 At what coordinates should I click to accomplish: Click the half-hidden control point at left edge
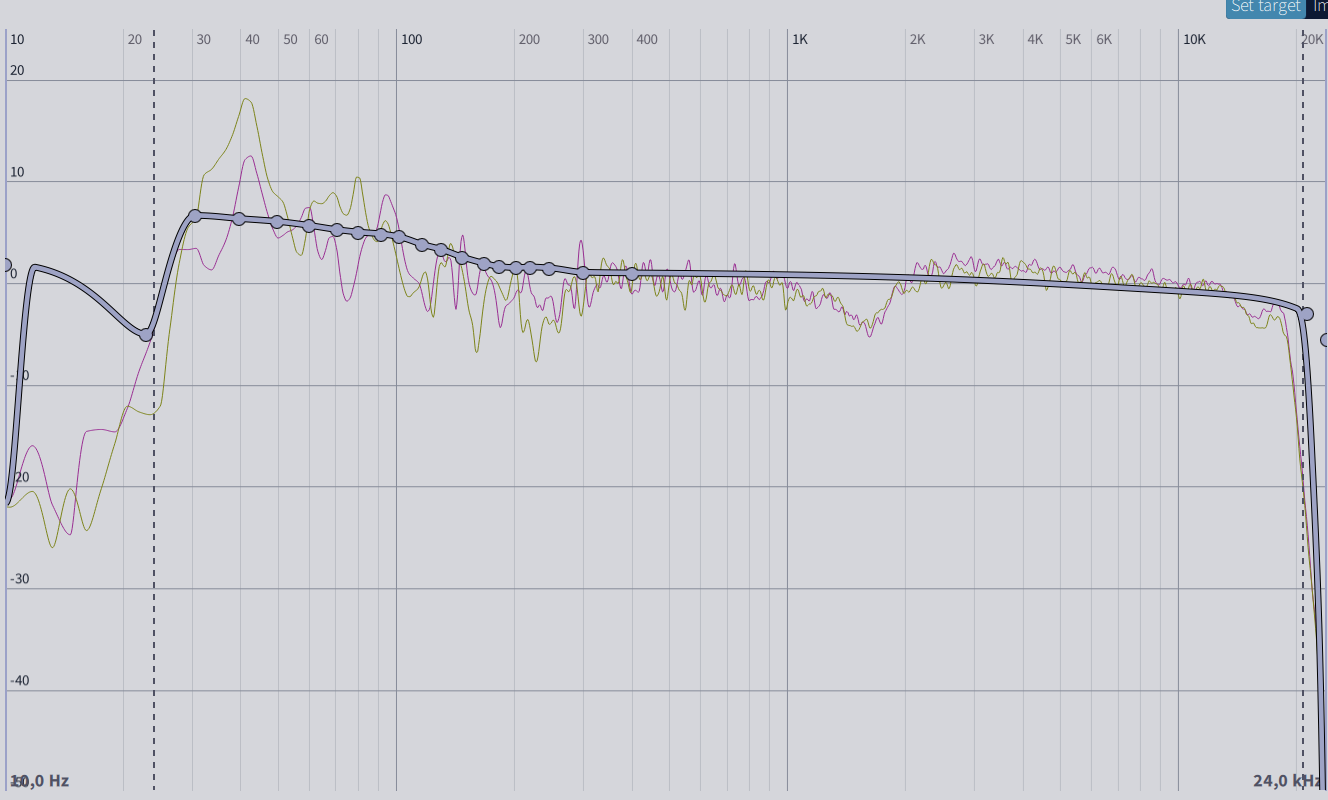(4, 265)
